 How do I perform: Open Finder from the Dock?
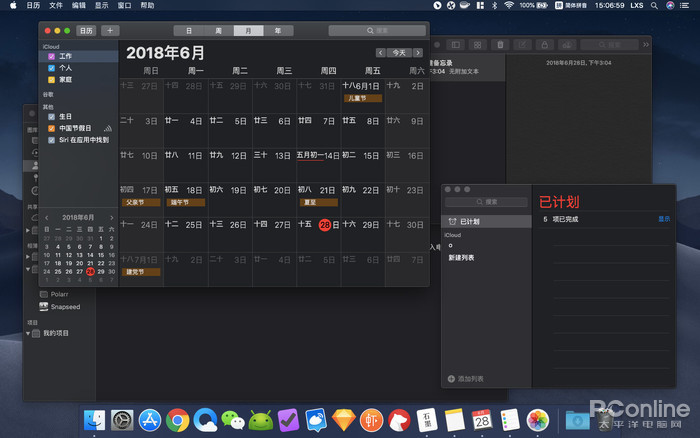(x=94, y=420)
